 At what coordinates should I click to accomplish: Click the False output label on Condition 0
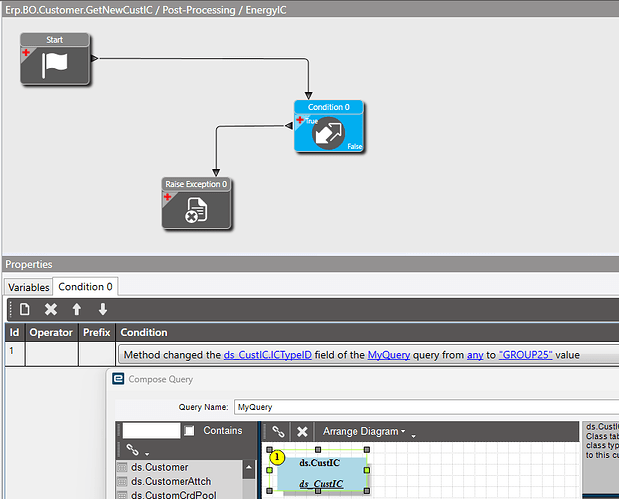coord(355,146)
